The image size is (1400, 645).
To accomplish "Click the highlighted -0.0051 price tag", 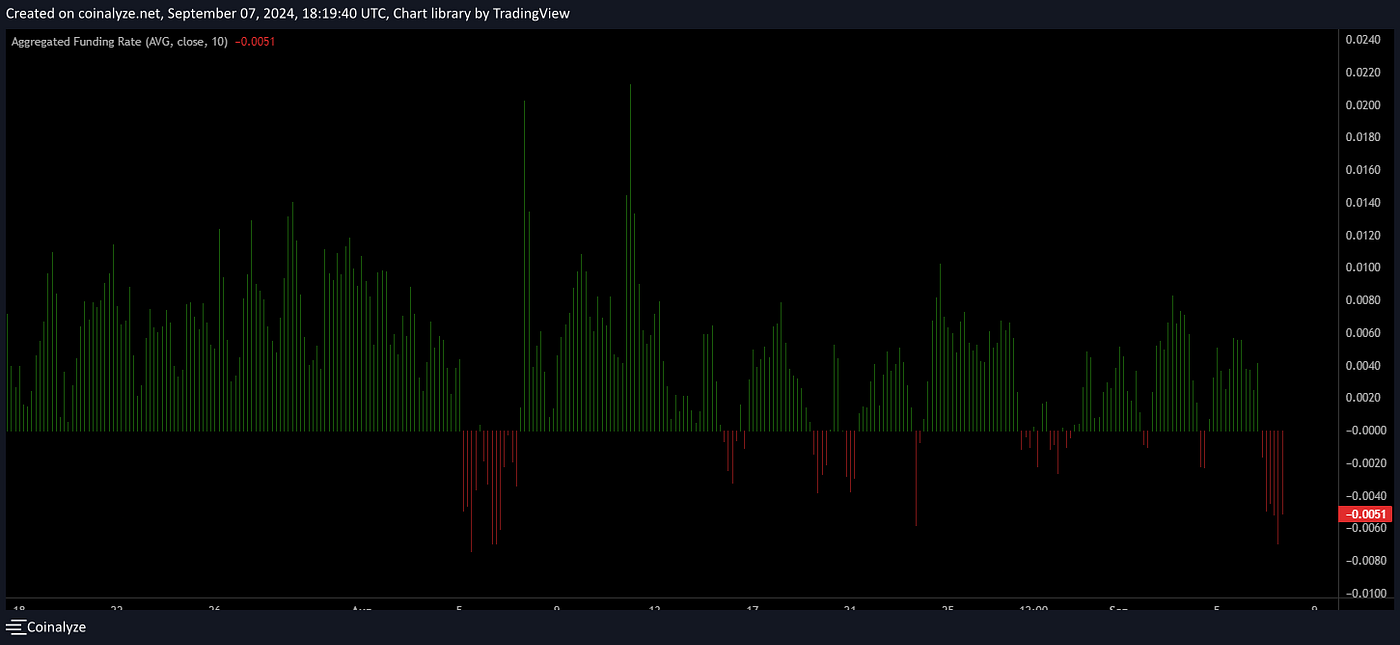I will [x=1367, y=512].
